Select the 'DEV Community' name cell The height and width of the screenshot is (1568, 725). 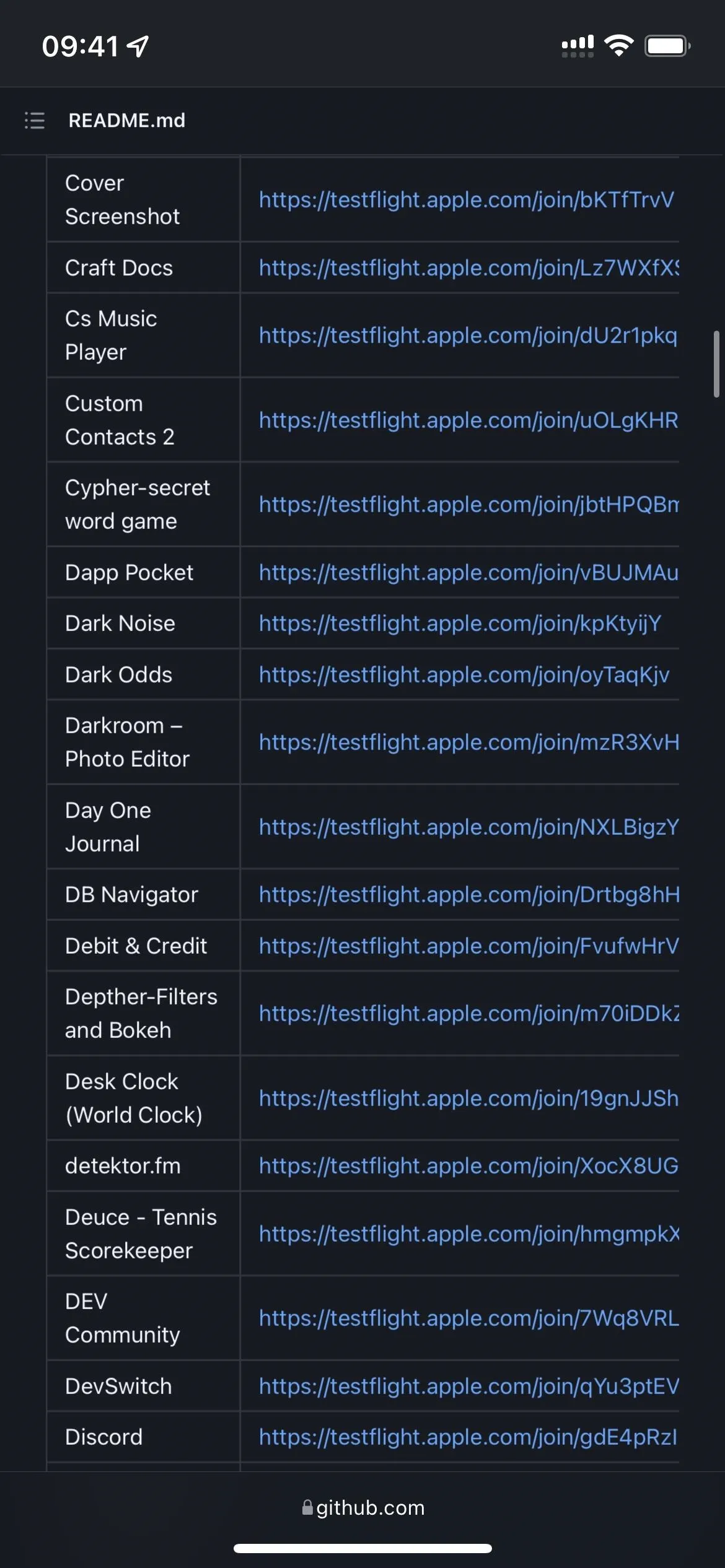click(143, 1318)
